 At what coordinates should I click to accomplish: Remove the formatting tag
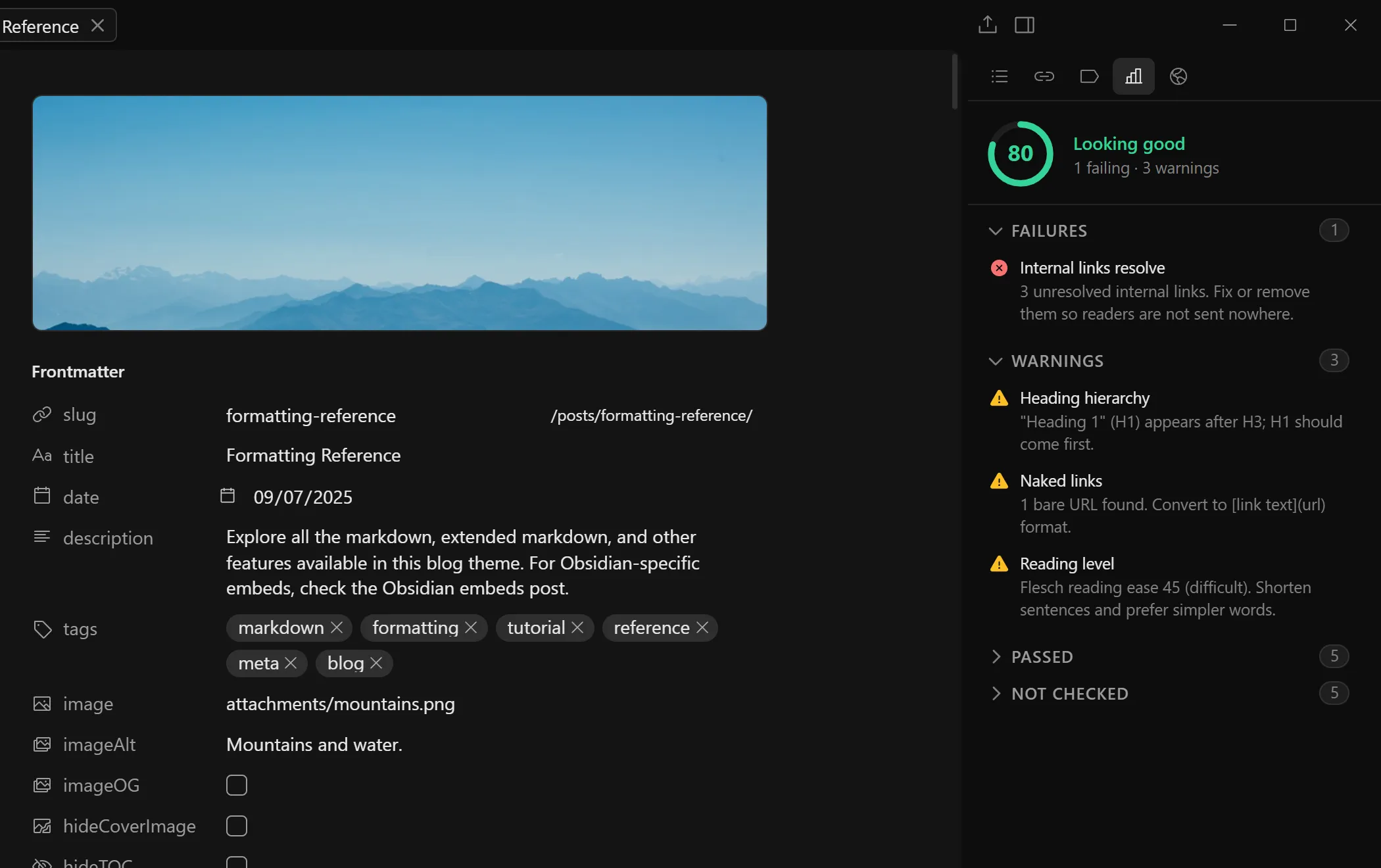tap(471, 628)
